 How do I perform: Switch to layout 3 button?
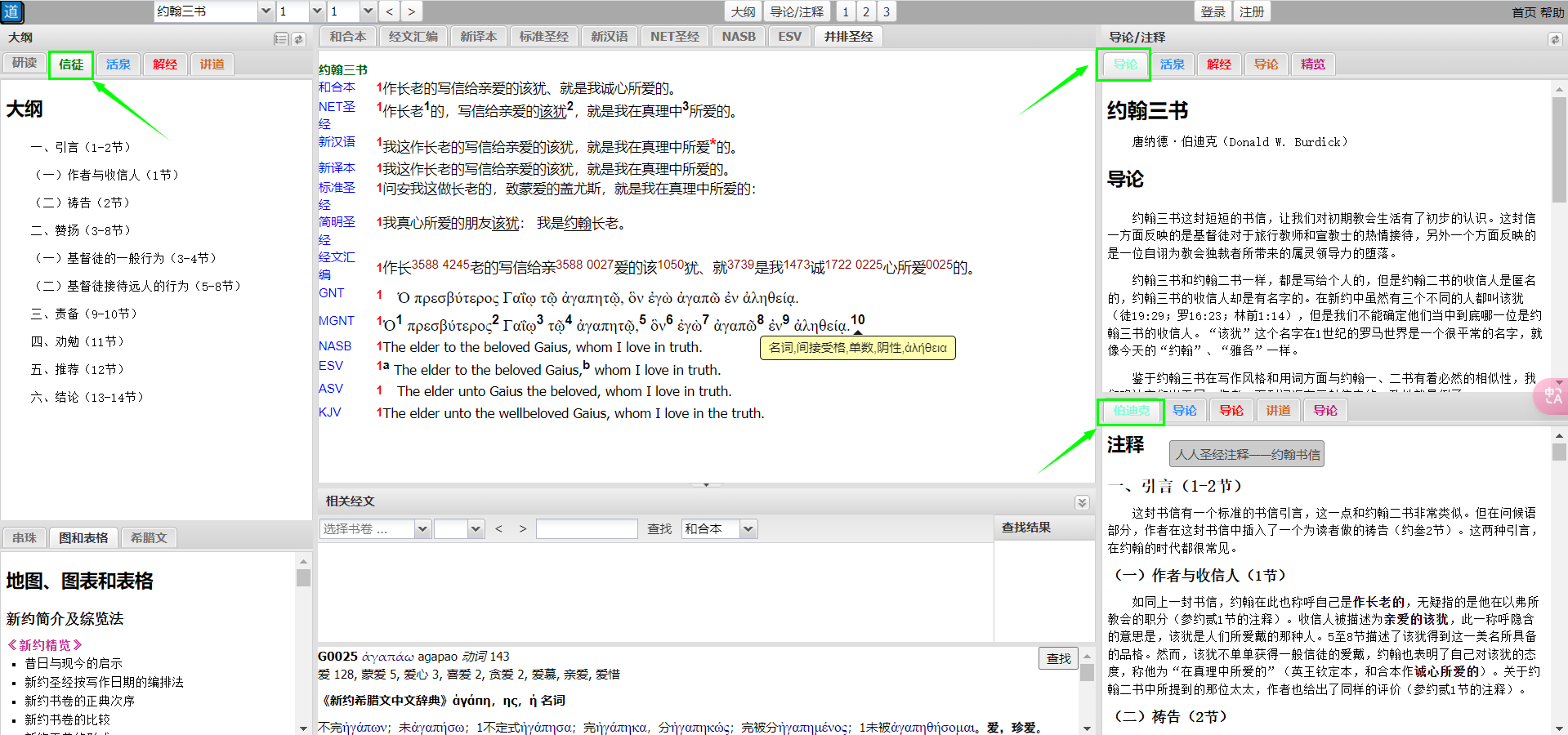[887, 11]
